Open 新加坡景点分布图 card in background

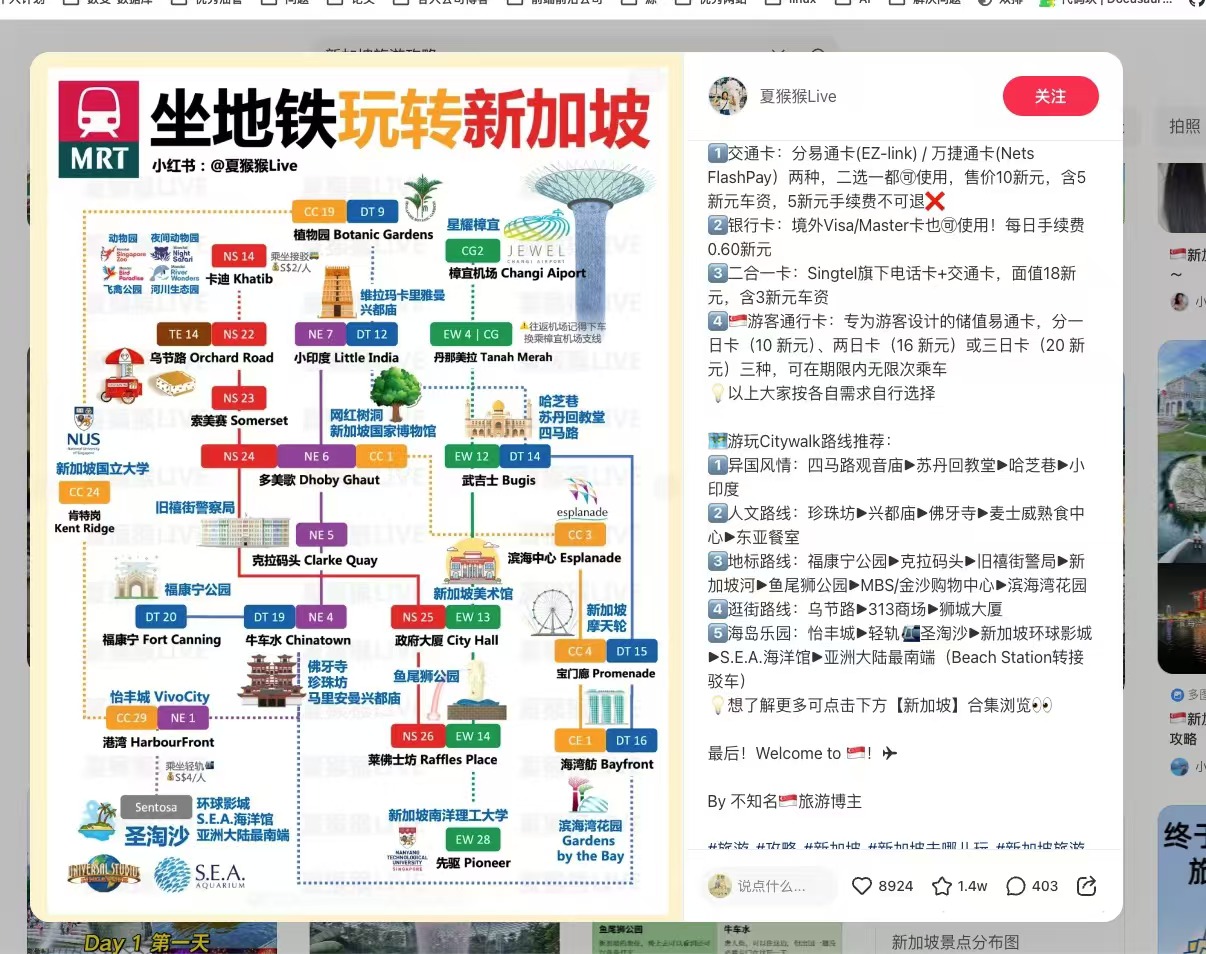coord(956,942)
